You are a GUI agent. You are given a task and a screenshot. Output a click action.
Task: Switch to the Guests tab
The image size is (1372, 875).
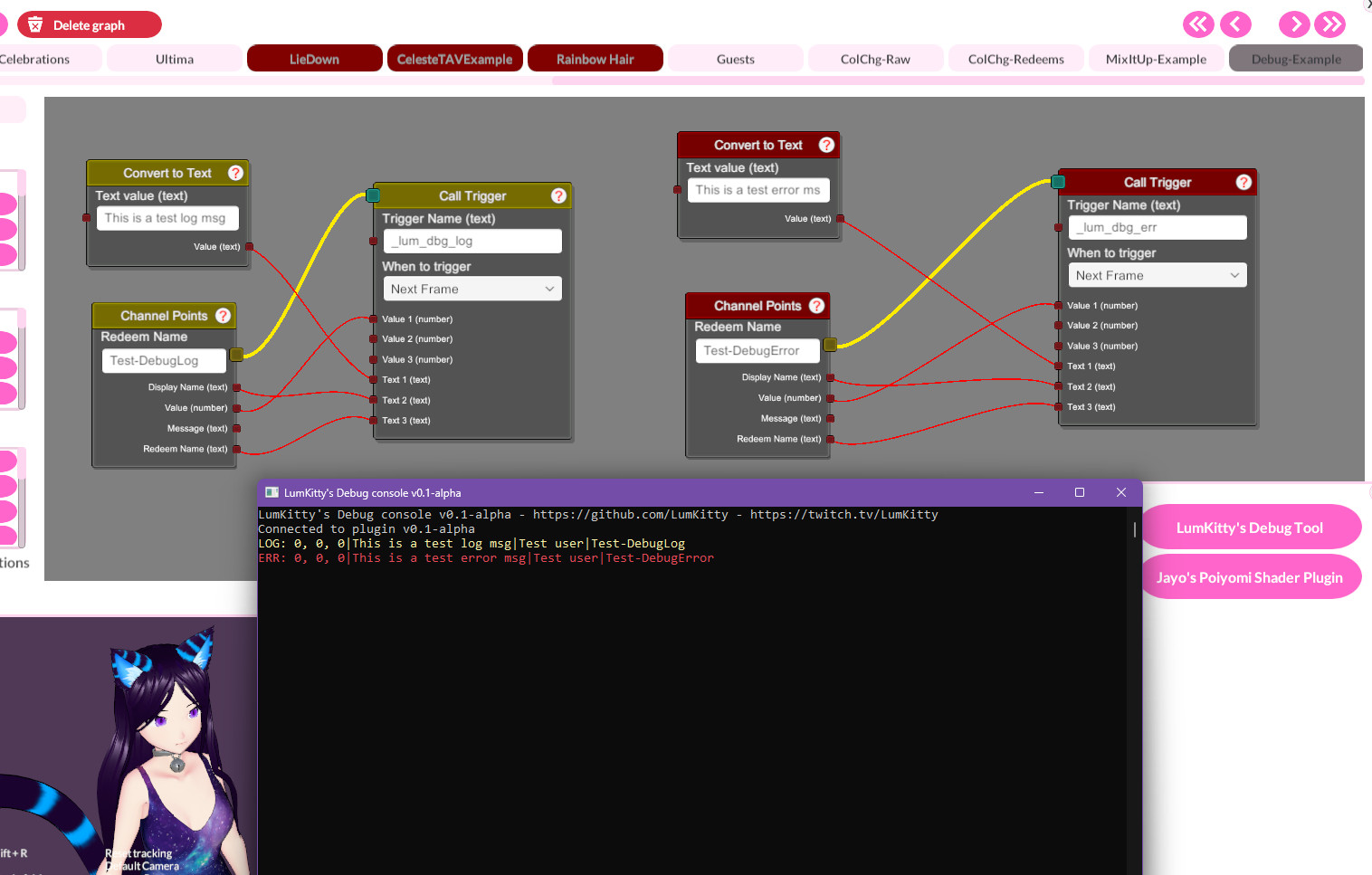click(736, 59)
